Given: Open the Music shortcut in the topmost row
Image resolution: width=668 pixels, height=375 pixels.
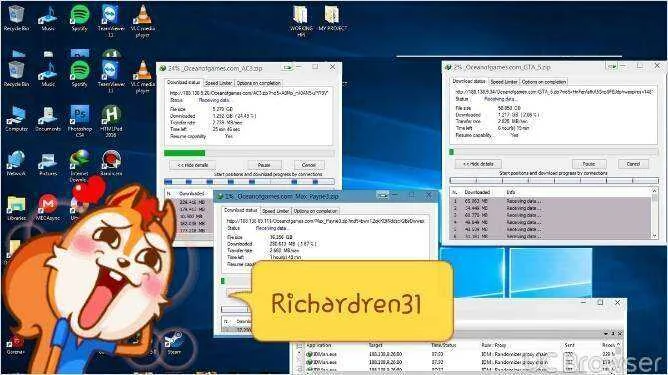Looking at the screenshot, I should pyautogui.click(x=48, y=18).
